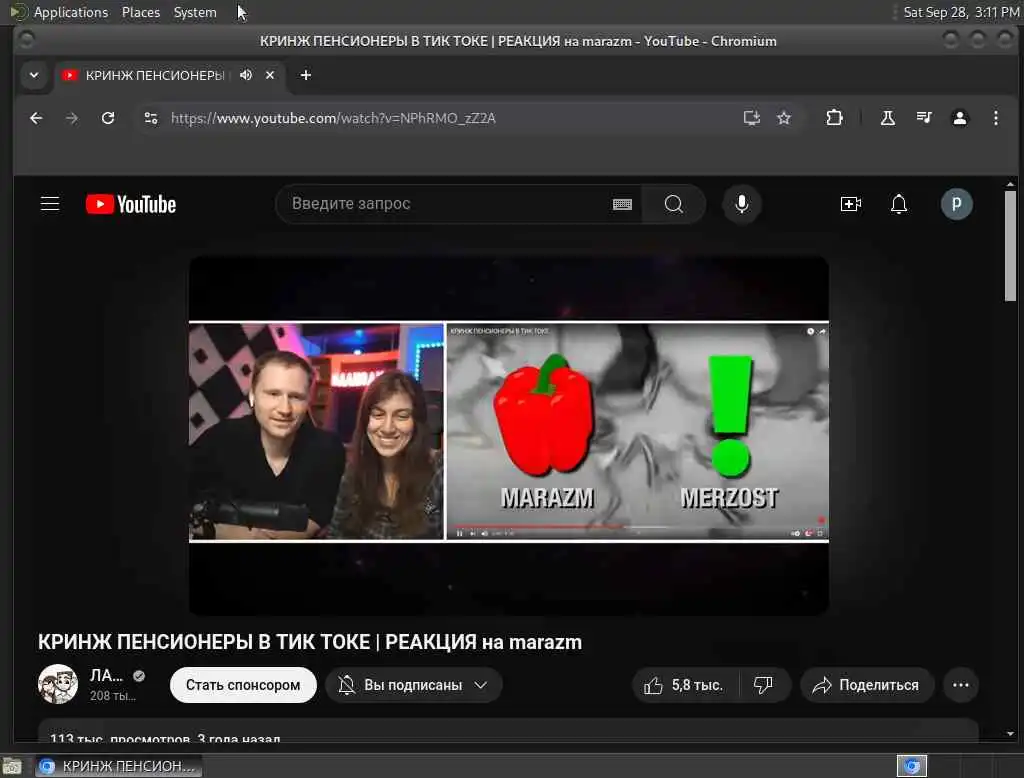Screen dimensions: 1024x778
Task: Open YouTube notifications bell
Action: 899,204
